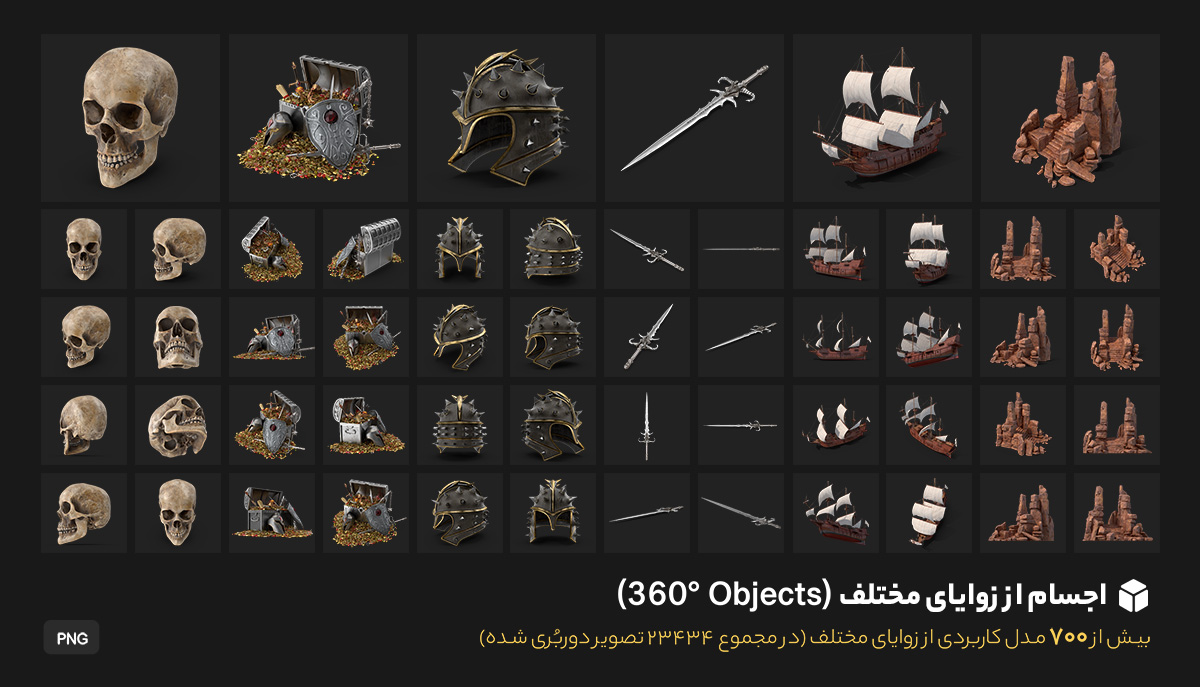
Task: Select the large spiked helmet preview
Action: click(x=506, y=118)
